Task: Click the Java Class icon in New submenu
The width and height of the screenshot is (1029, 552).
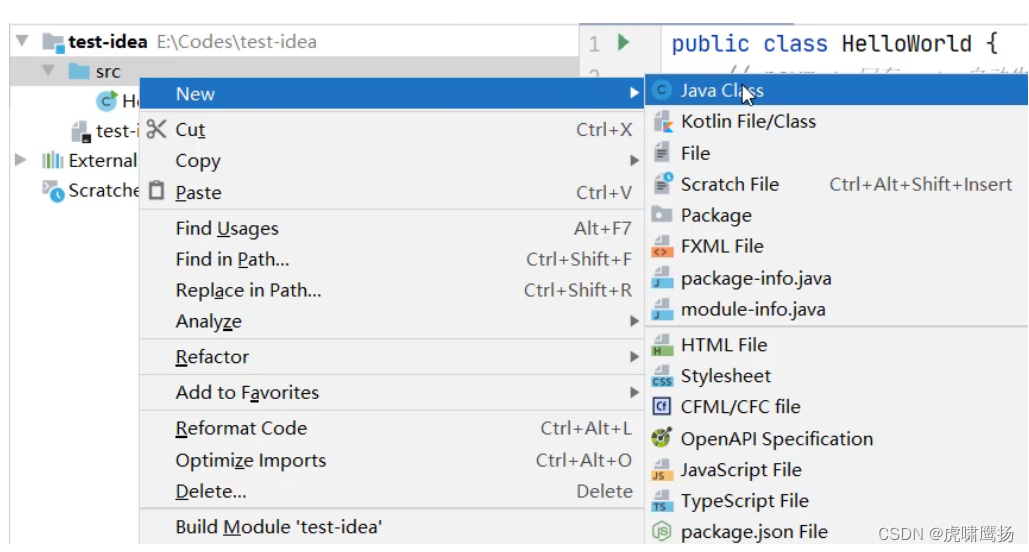Action: [x=662, y=90]
